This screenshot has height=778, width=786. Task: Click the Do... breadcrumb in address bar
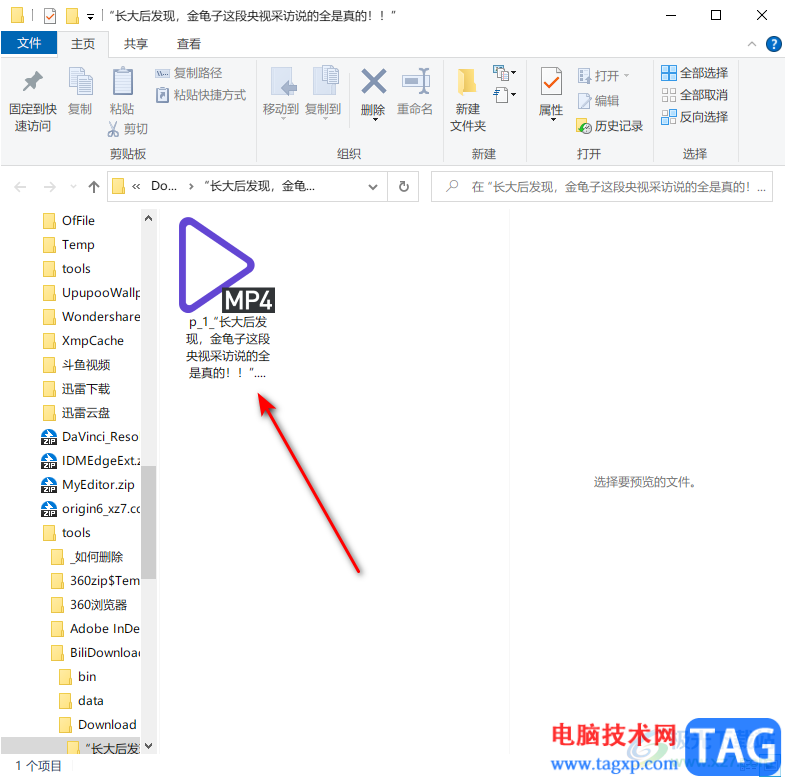pos(164,186)
